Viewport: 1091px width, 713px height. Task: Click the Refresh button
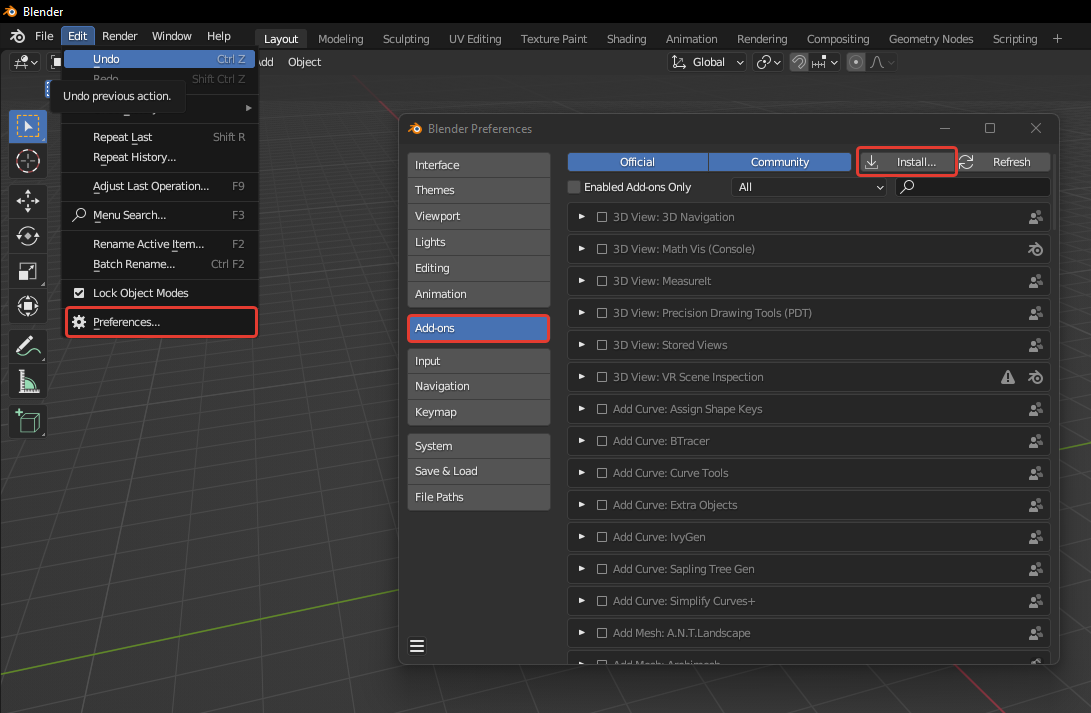1003,162
